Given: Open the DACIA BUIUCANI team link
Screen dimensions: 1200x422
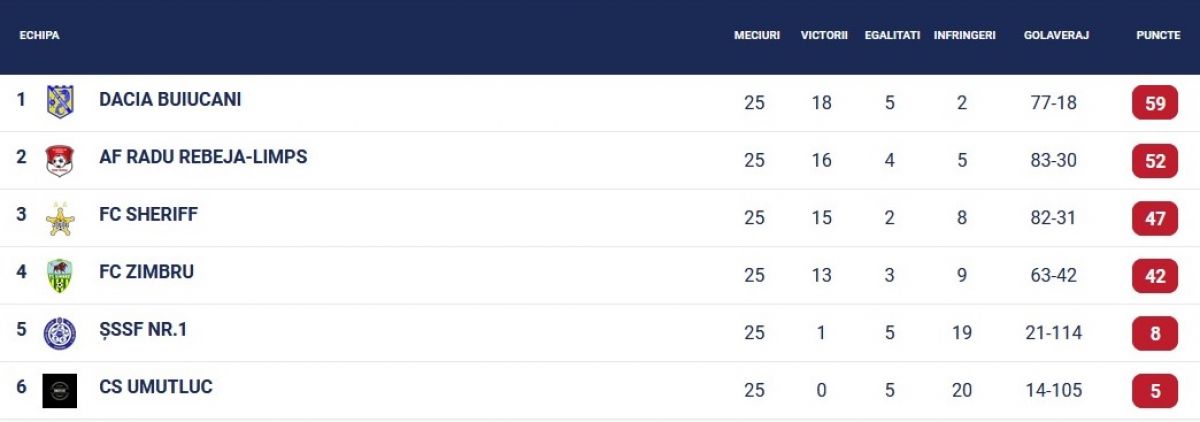Looking at the screenshot, I should (x=170, y=100).
